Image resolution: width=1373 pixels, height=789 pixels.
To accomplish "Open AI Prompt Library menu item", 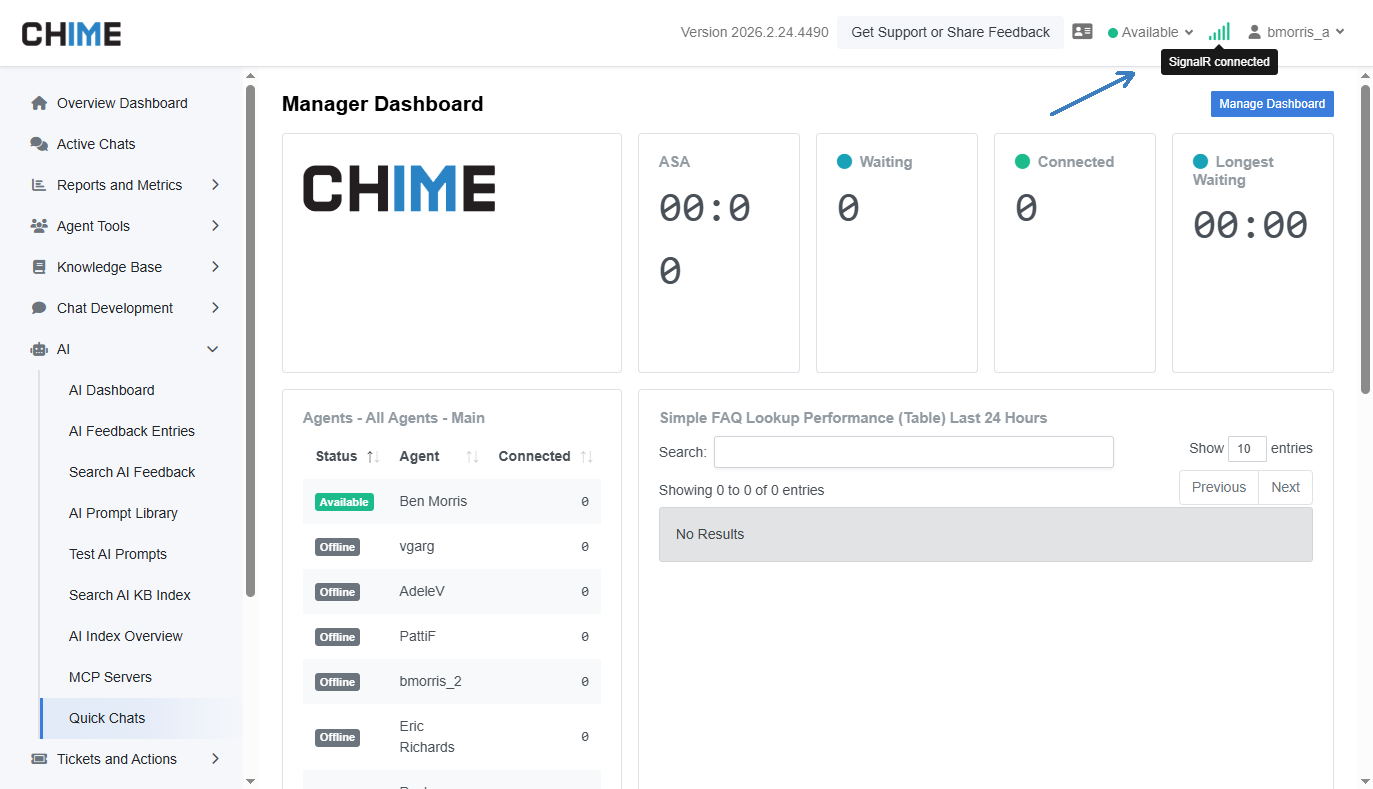I will tap(123, 513).
